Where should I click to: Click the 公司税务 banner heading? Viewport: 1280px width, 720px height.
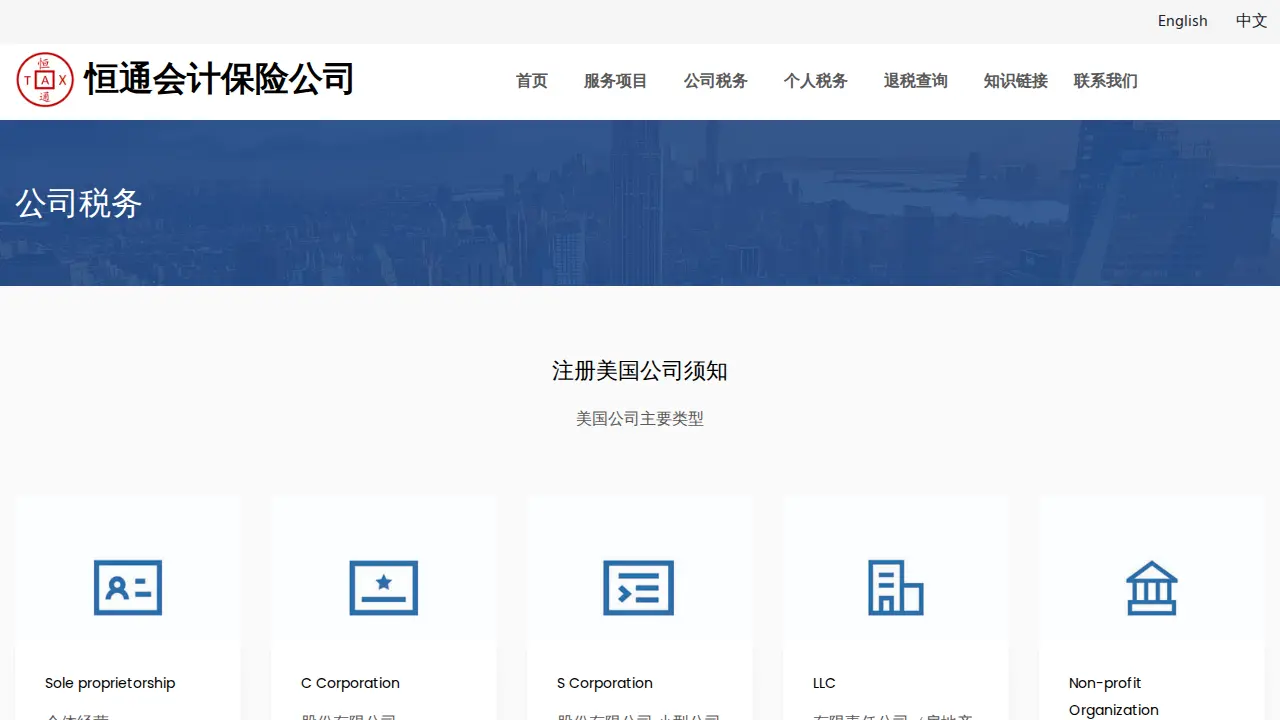pos(79,203)
